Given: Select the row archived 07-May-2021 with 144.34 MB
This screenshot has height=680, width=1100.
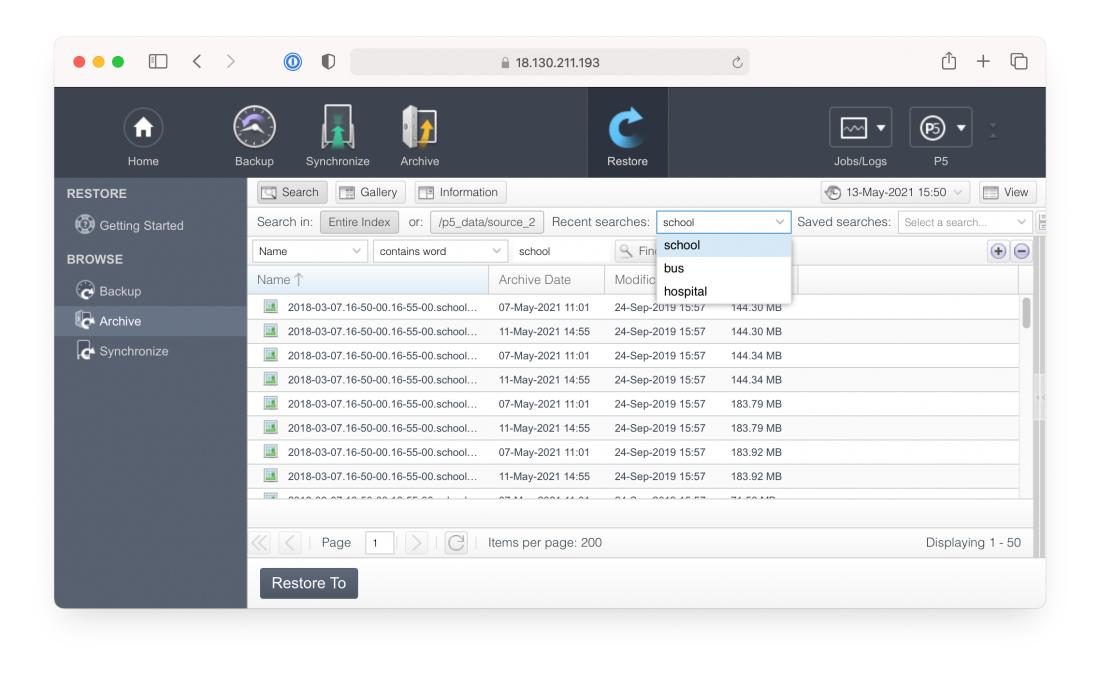Looking at the screenshot, I should [x=633, y=356].
